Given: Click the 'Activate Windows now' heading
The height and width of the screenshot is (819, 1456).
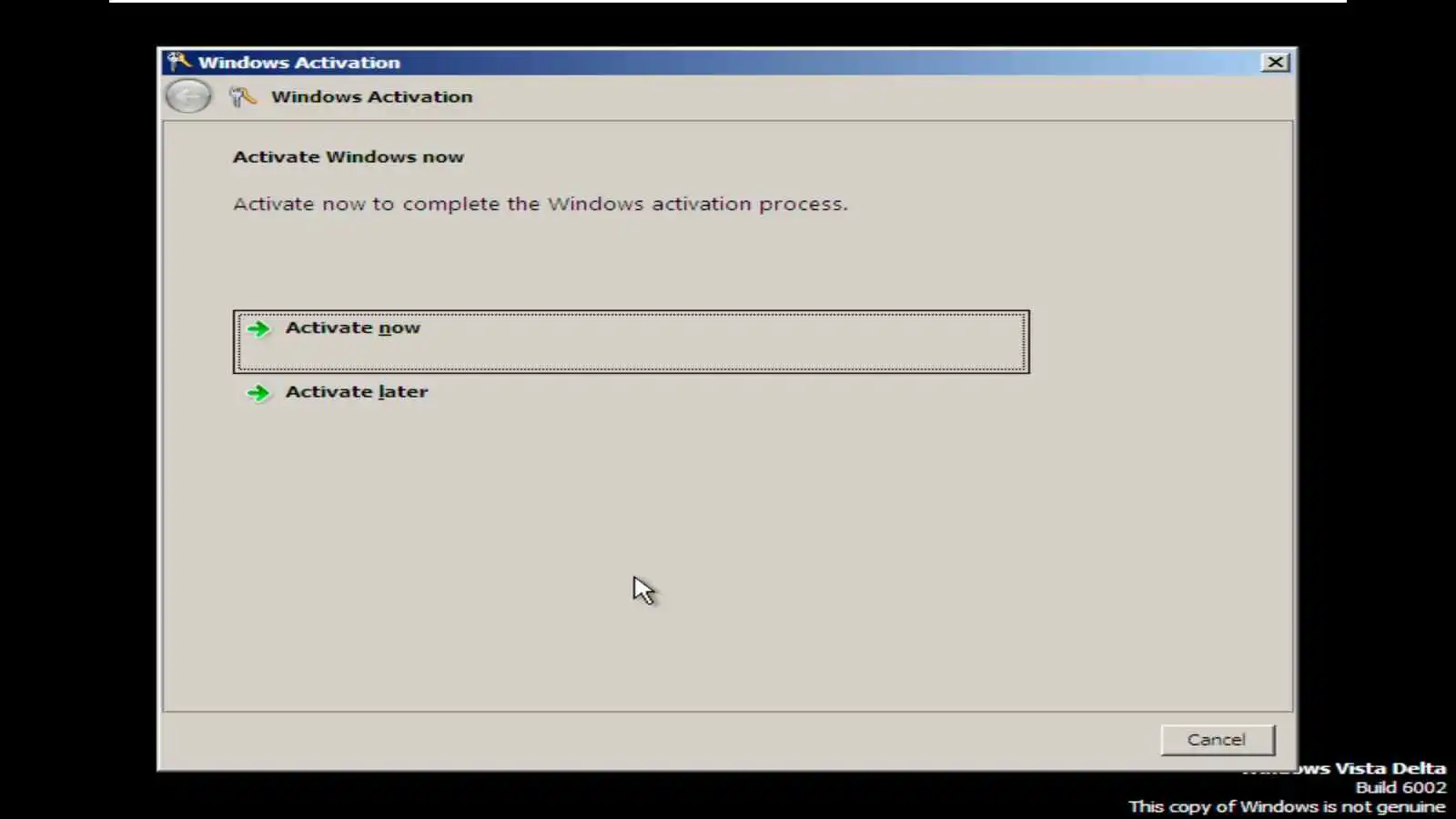Looking at the screenshot, I should click(x=349, y=157).
